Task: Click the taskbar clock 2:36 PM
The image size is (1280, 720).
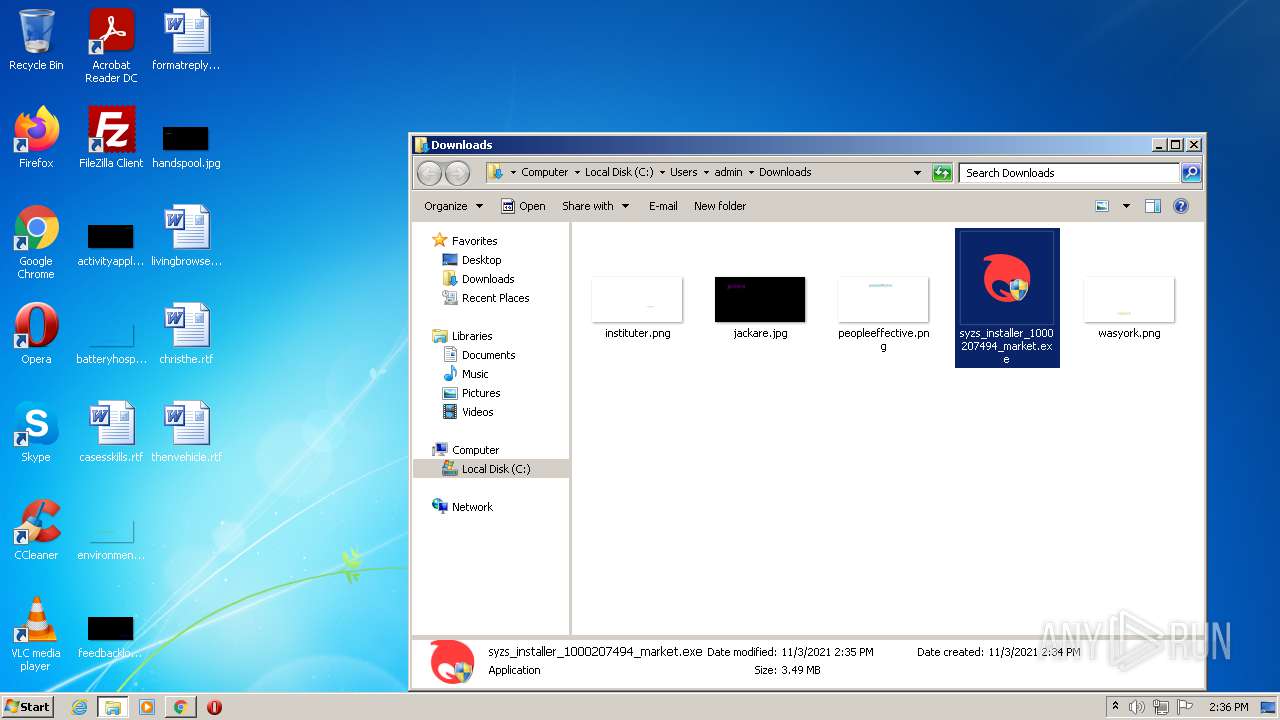Action: pos(1228,707)
